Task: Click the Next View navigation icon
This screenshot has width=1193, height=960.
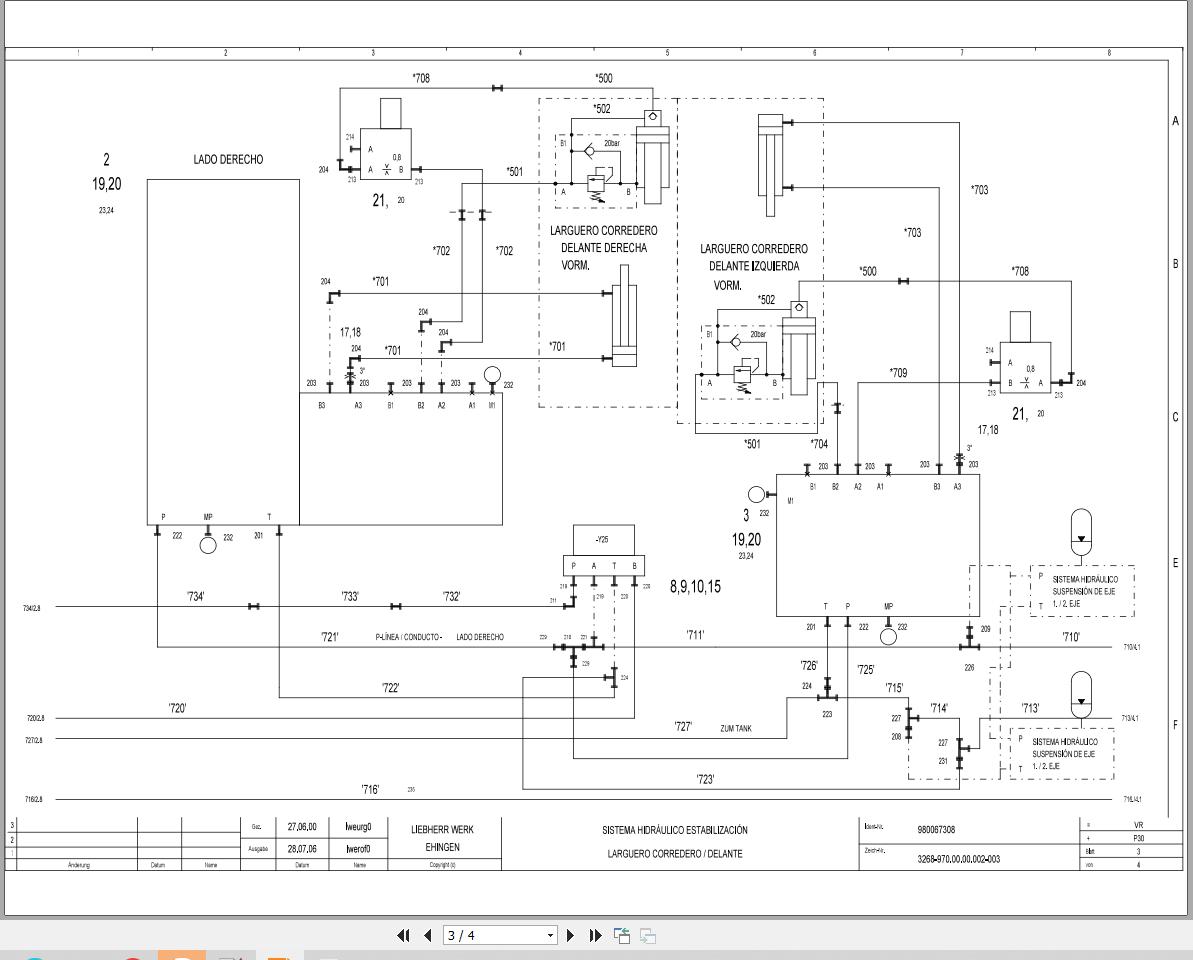Action: tap(647, 934)
